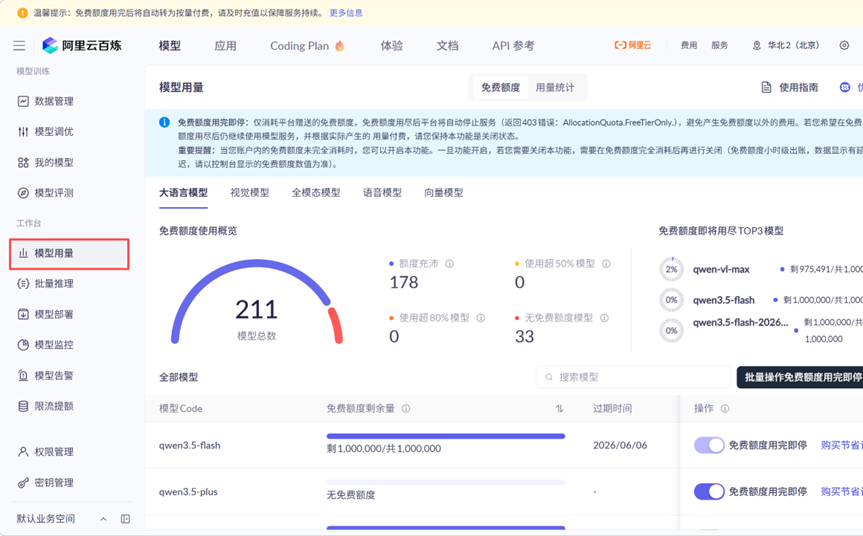Click the 模型监控 pie chart icon
Image resolution: width=863 pixels, height=536 pixels.
(23, 344)
